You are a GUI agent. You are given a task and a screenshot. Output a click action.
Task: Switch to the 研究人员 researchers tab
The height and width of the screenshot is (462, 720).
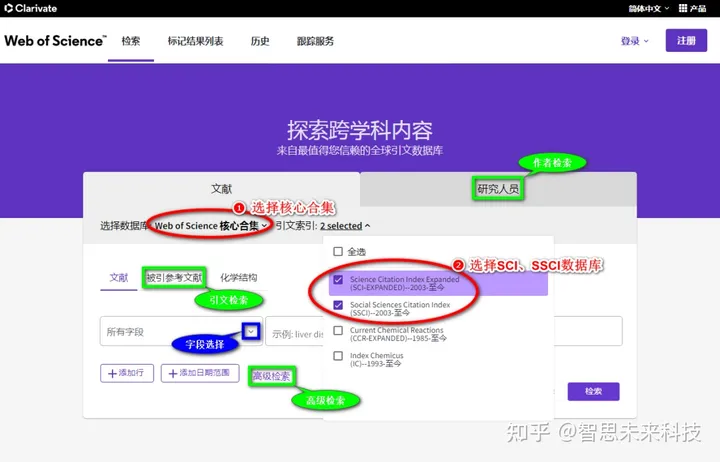click(x=498, y=189)
